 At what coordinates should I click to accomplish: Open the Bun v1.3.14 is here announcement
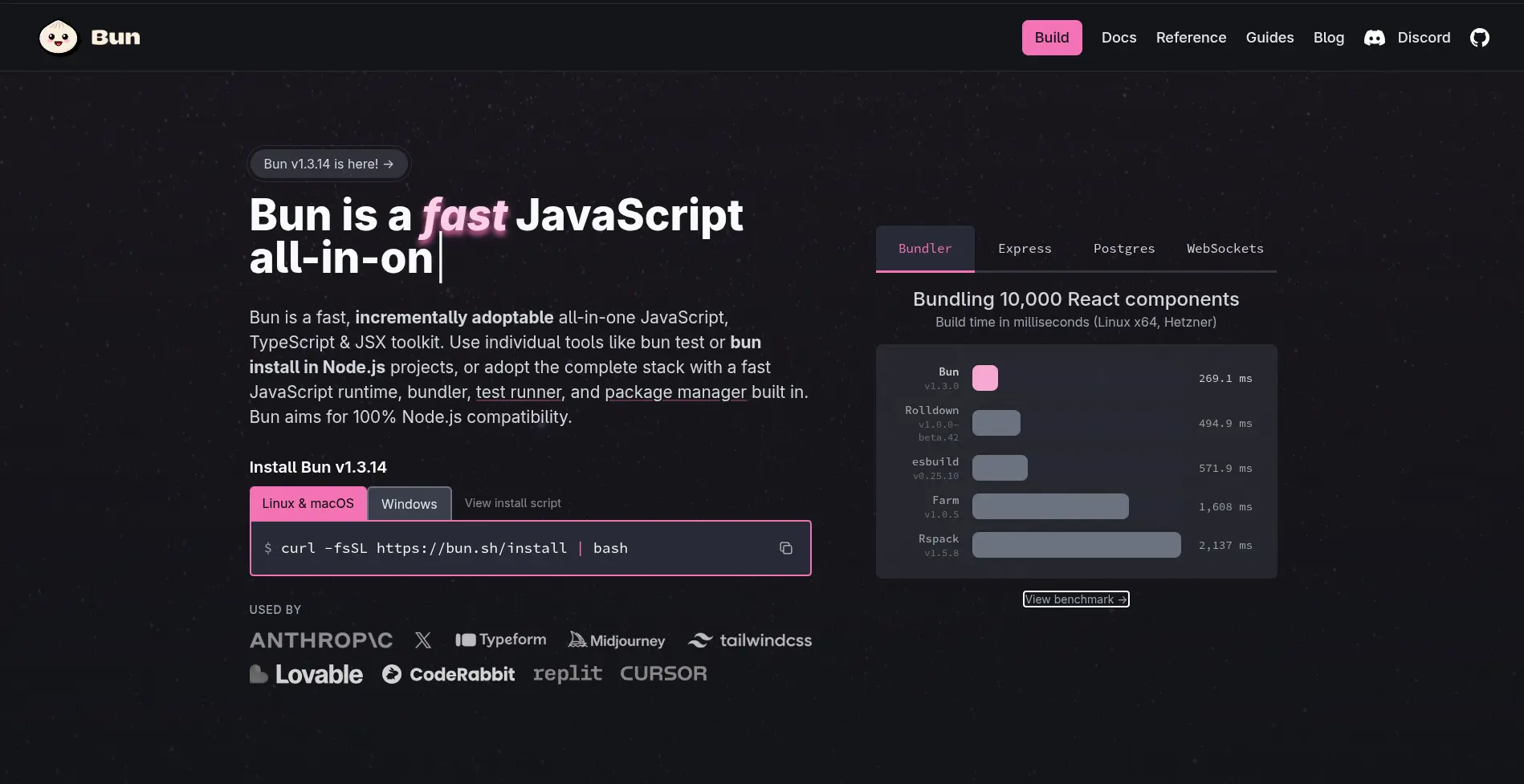pyautogui.click(x=329, y=164)
